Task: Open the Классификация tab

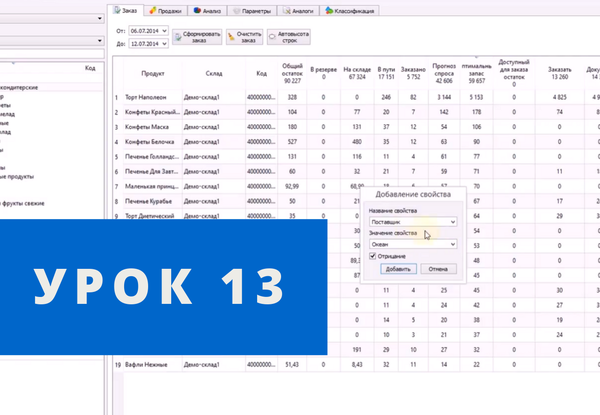Action: tap(349, 11)
